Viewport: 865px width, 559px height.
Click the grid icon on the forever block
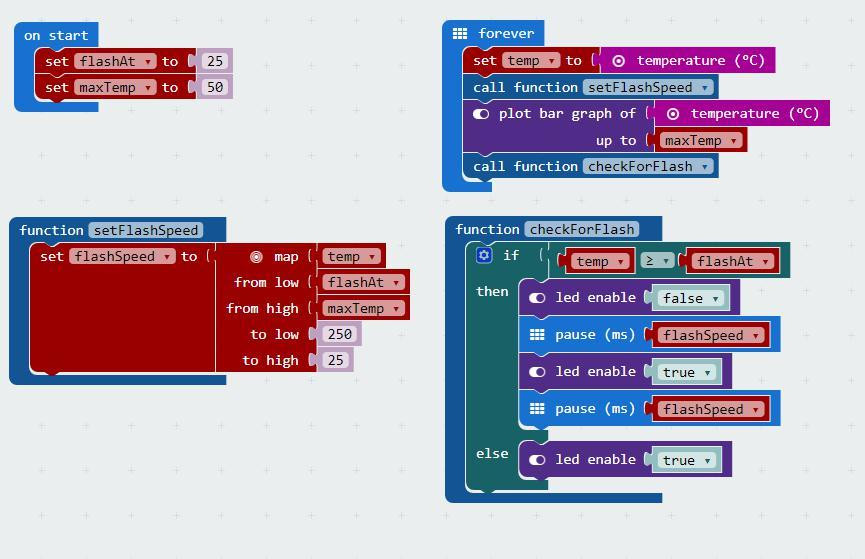[x=460, y=34]
